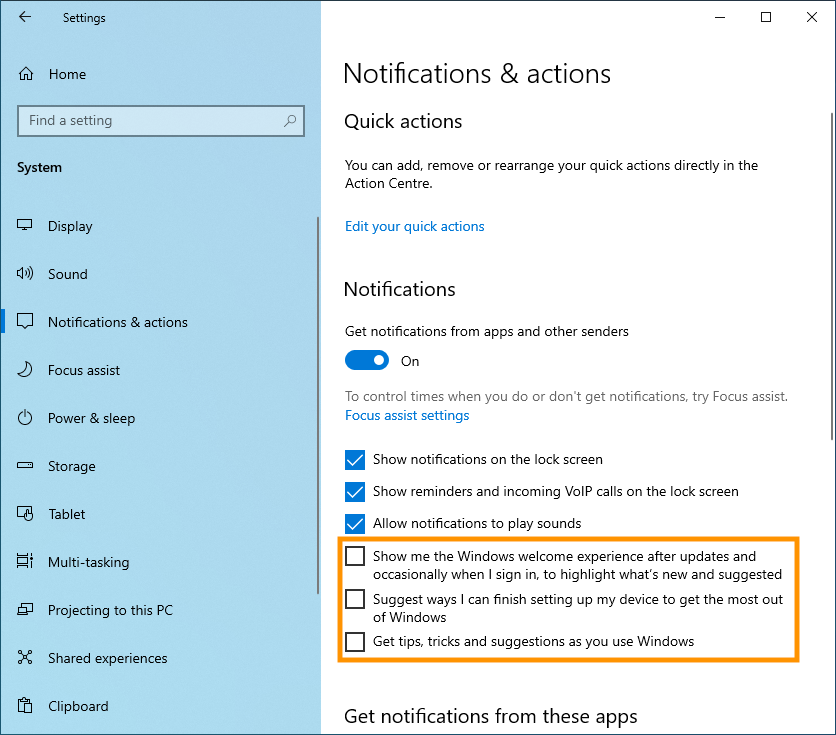Select Clipboard from the sidebar
Screen dimensions: 836x735
75,706
